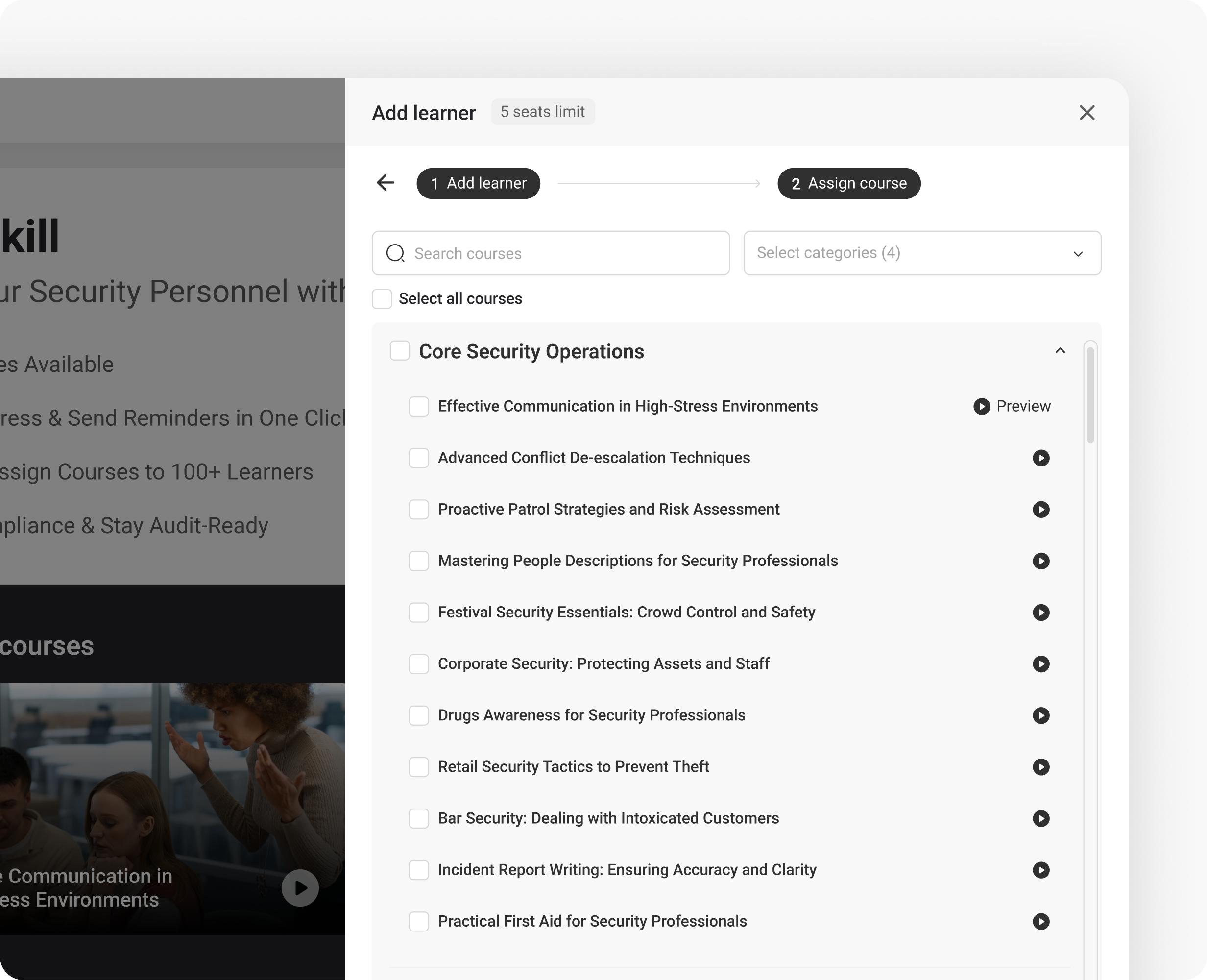This screenshot has width=1207, height=980.
Task: Check the Select all courses checkbox
Action: [382, 298]
